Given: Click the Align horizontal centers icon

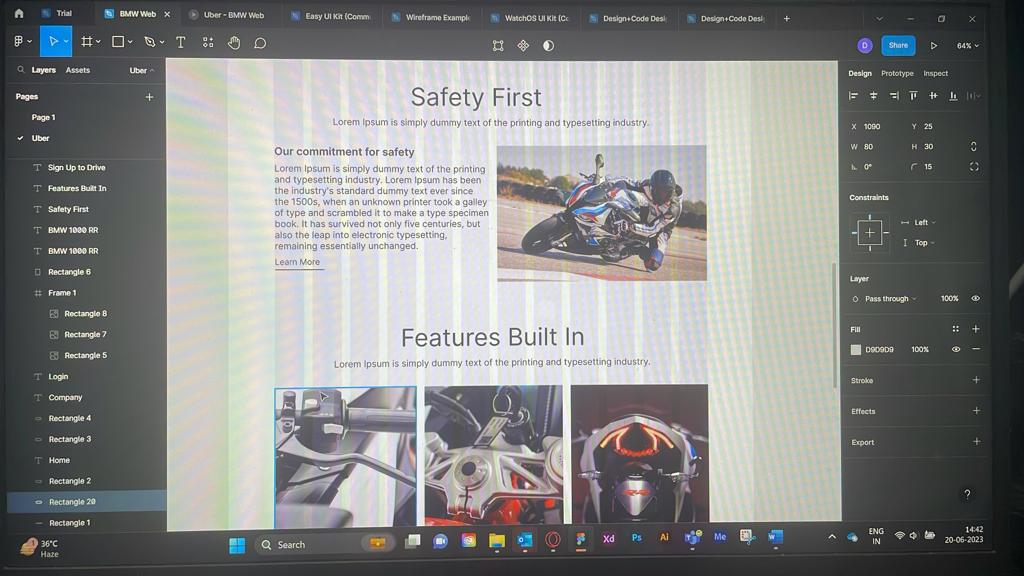Looking at the screenshot, I should coord(873,96).
